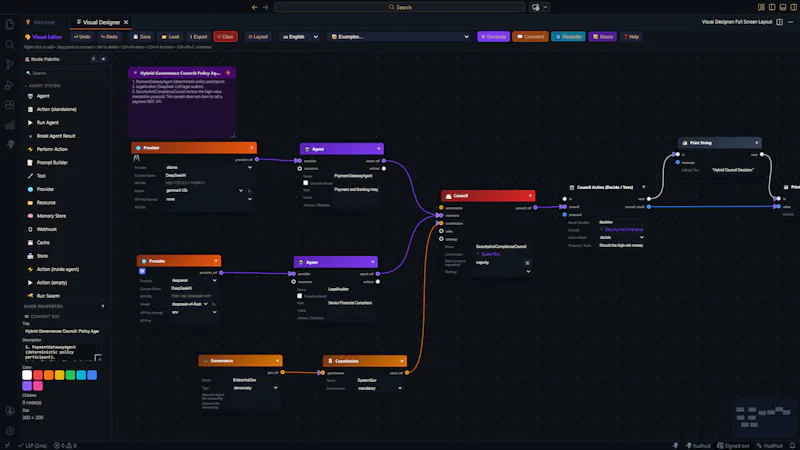
Task: Toggle Outside Model checkbox in PaymentGatewayAgent node
Action: [306, 183]
